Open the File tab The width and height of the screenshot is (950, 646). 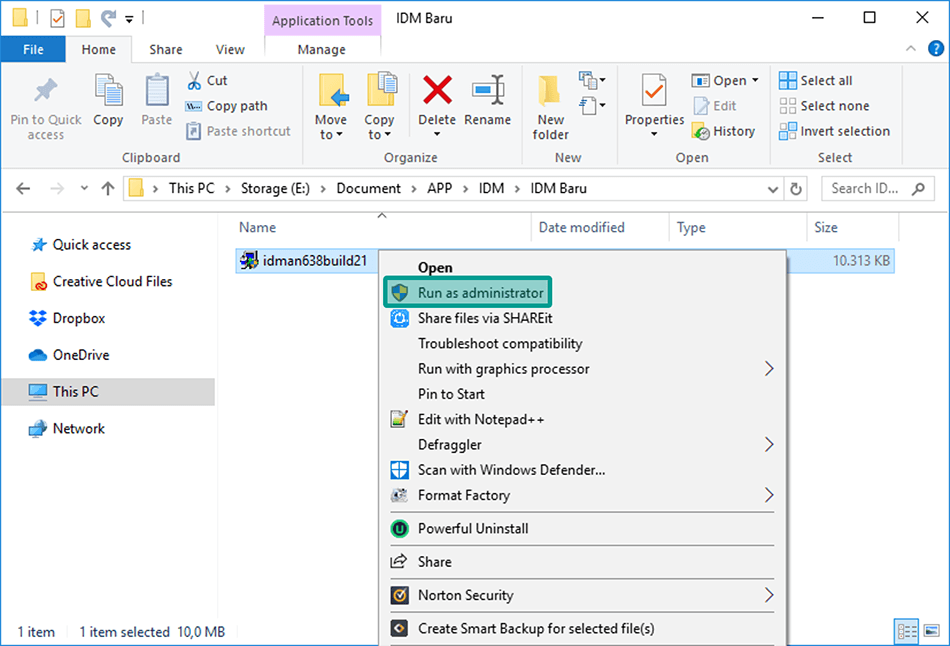tap(33, 50)
